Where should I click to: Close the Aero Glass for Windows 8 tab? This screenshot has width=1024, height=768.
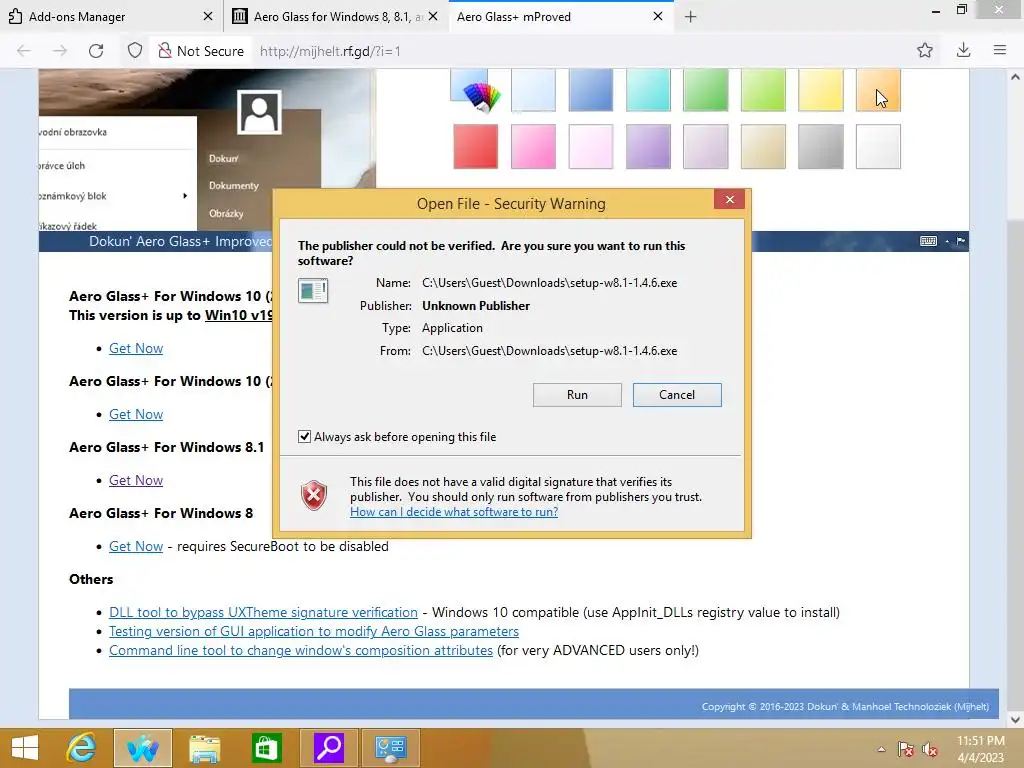click(433, 16)
